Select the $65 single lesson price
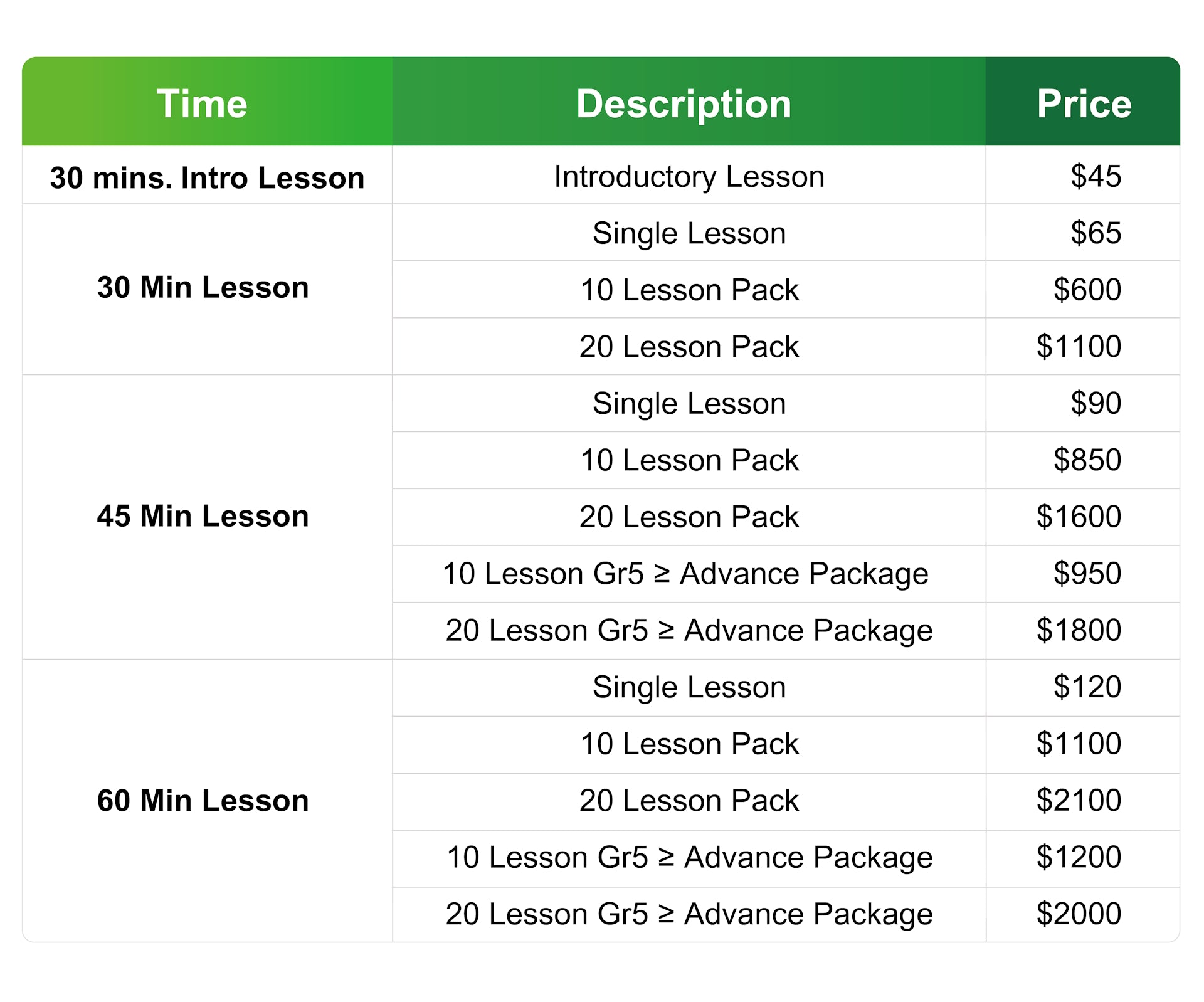This screenshot has width=1204, height=1002. click(1096, 233)
